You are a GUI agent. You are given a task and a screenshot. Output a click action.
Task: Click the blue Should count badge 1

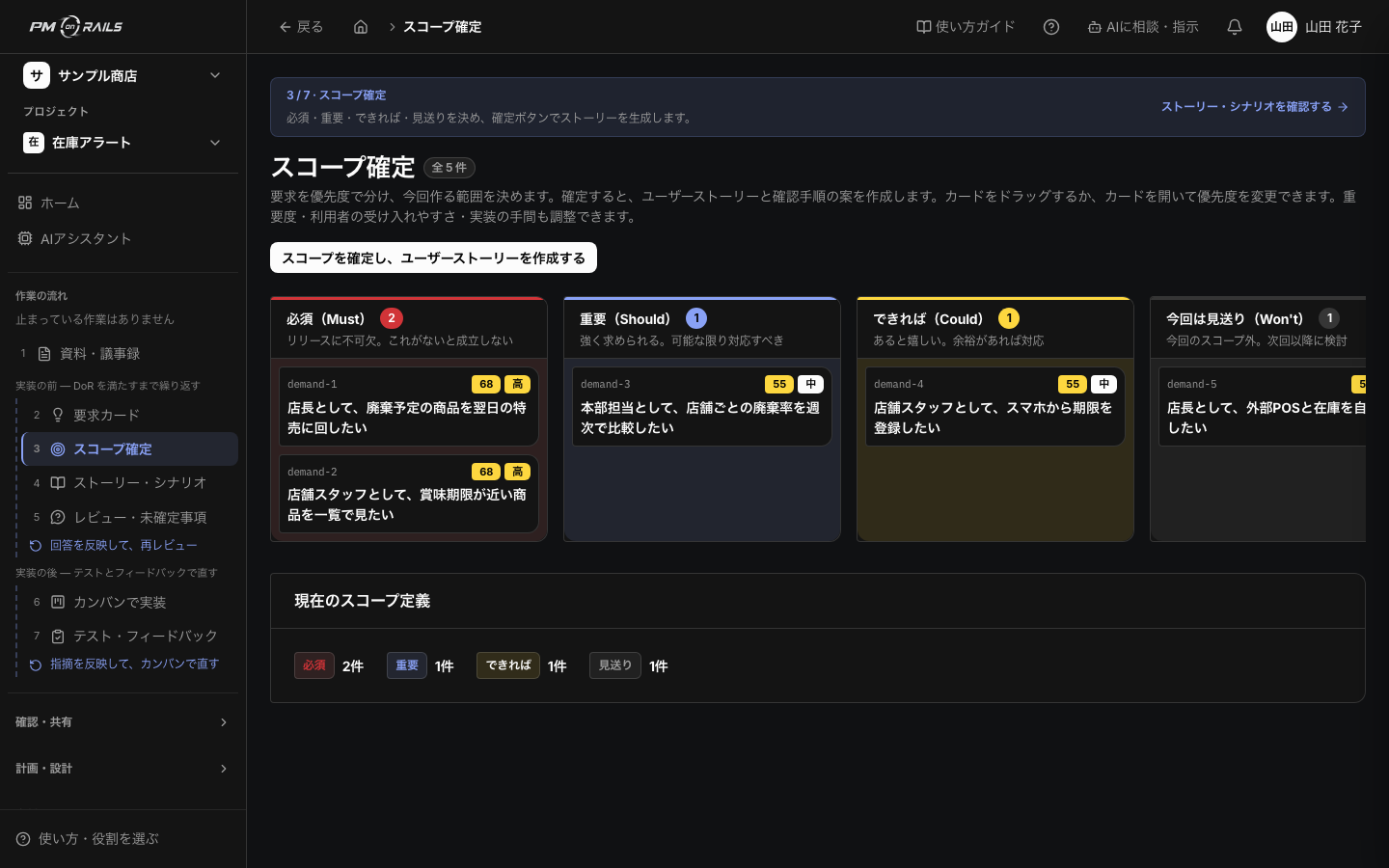[696, 318]
